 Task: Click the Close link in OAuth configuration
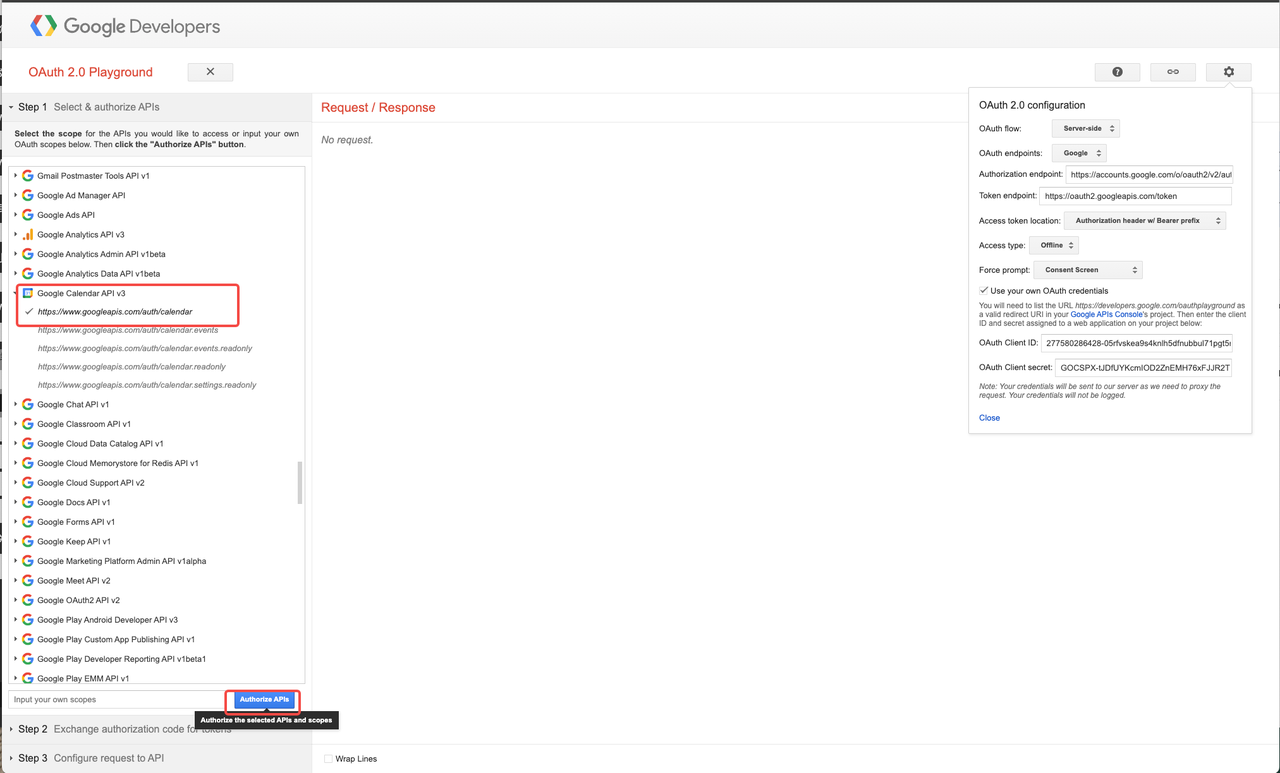coord(989,418)
